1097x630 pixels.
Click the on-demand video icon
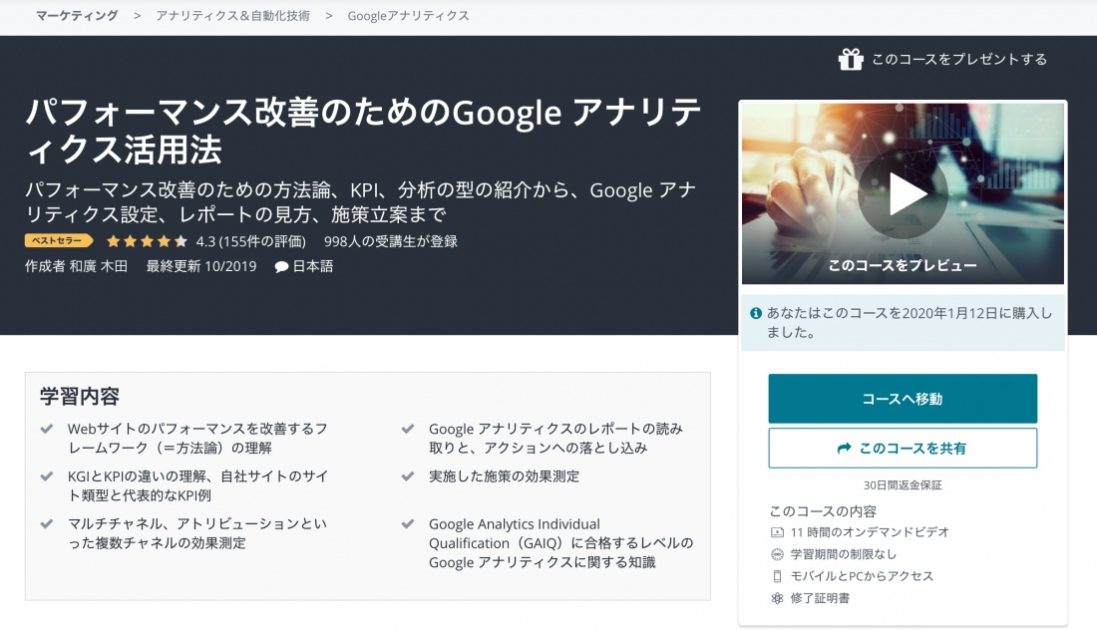777,532
